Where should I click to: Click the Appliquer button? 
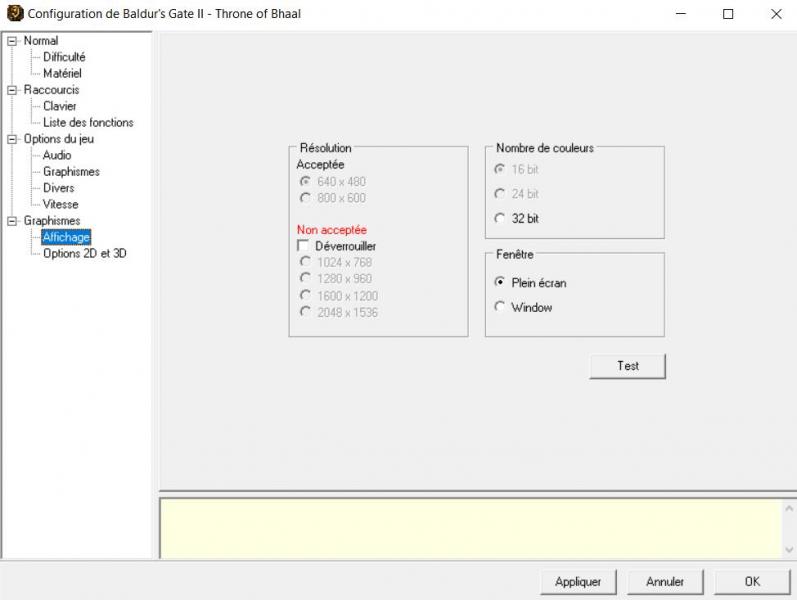click(x=578, y=582)
